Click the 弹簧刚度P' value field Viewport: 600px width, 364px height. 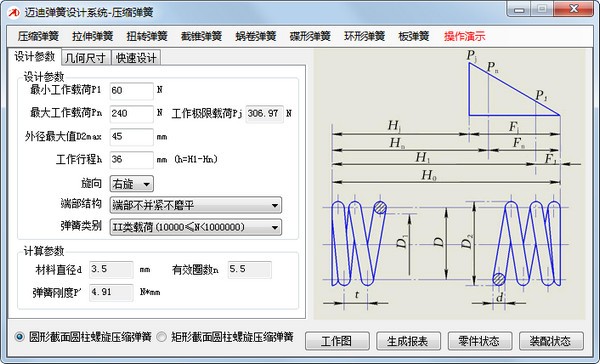click(111, 292)
